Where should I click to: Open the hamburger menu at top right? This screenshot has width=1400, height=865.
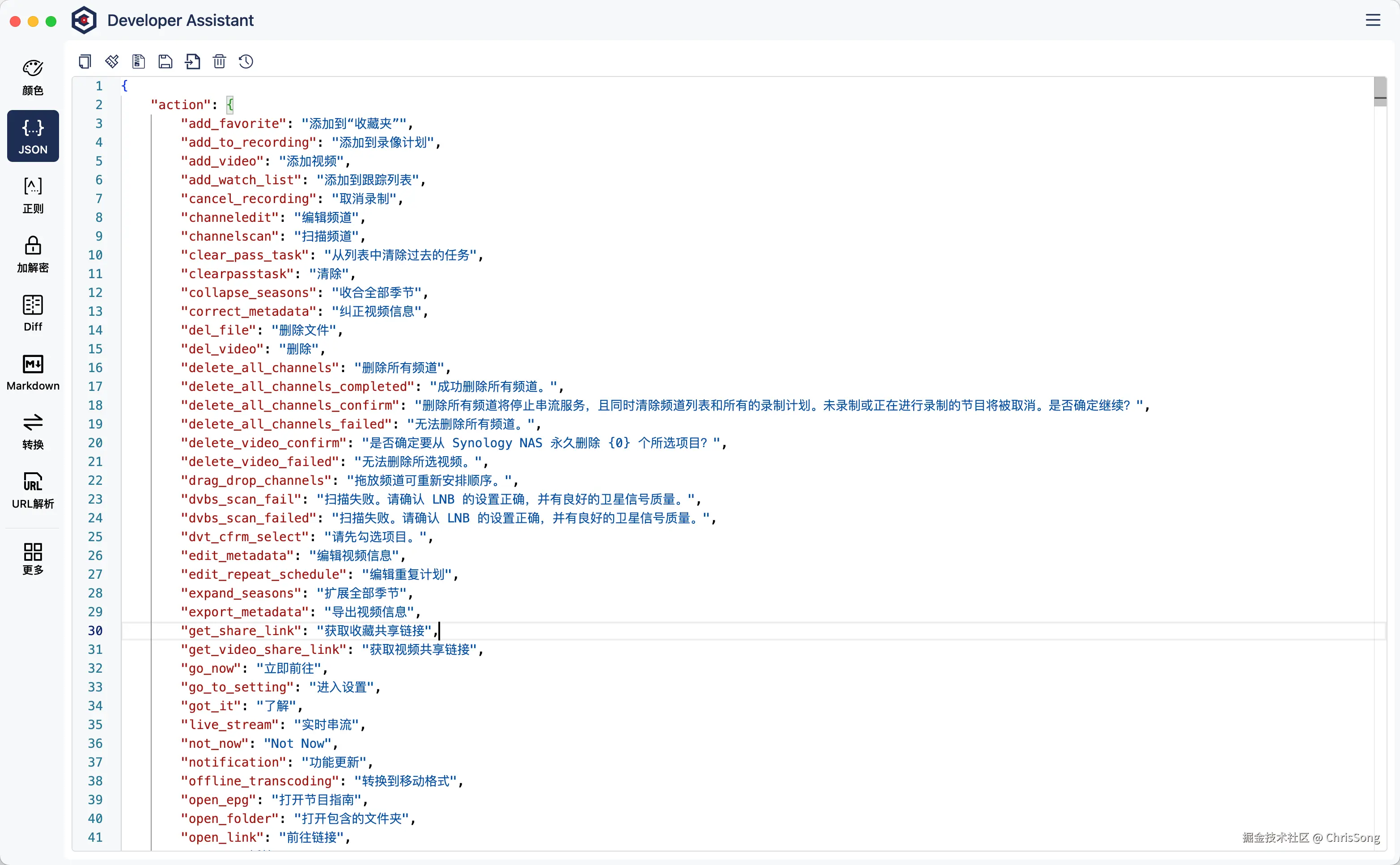click(x=1373, y=20)
